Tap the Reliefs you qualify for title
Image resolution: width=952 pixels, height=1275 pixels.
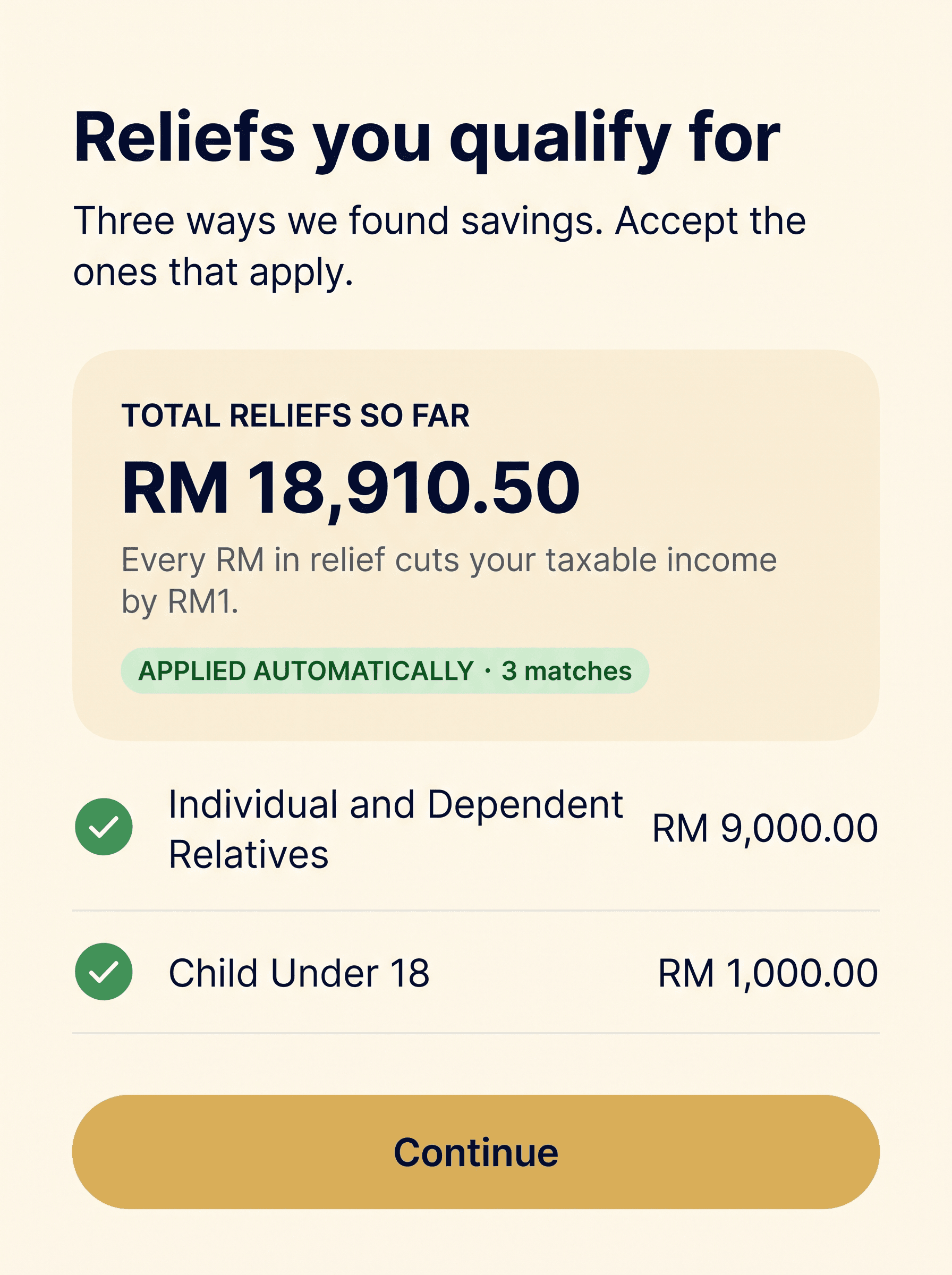[427, 139]
